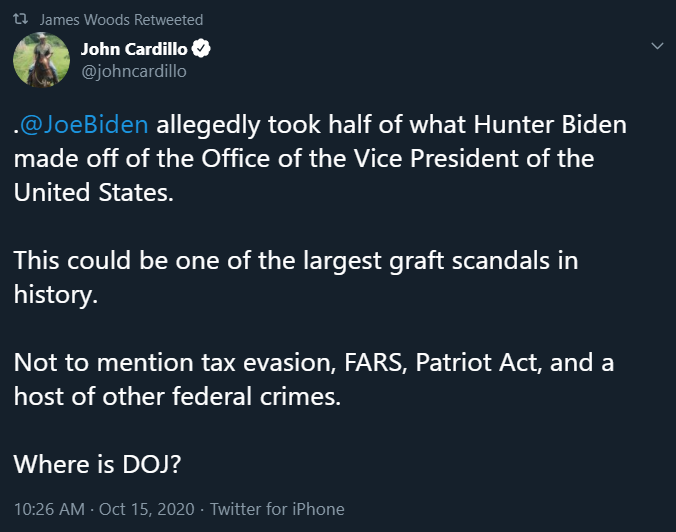
Task: Click the 10:26 AM timestamp
Action: point(49,509)
